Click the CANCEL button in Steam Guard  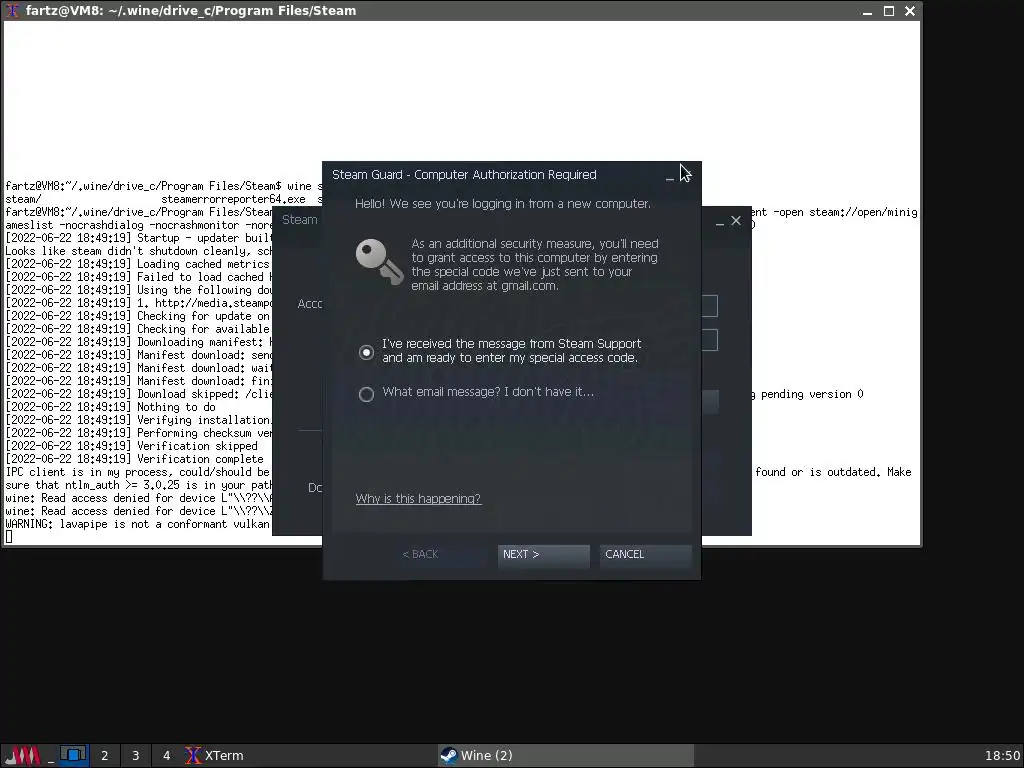(645, 554)
